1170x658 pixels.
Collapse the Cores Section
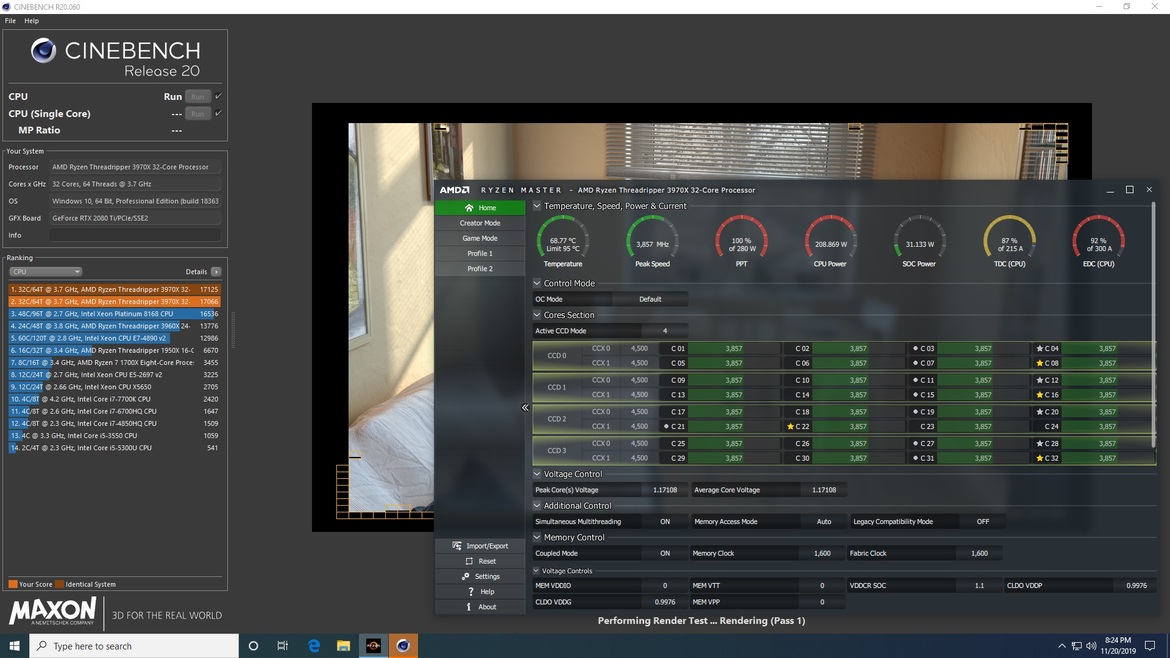point(536,315)
